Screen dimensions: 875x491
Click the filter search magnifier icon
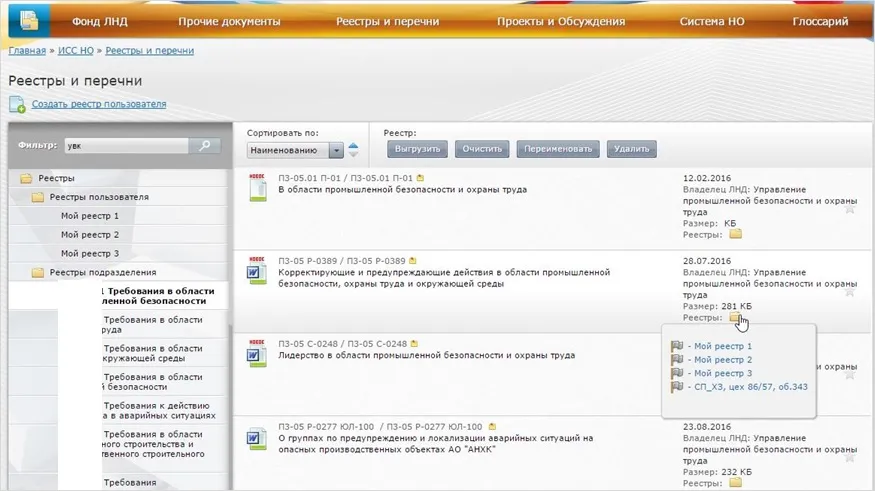[205, 146]
